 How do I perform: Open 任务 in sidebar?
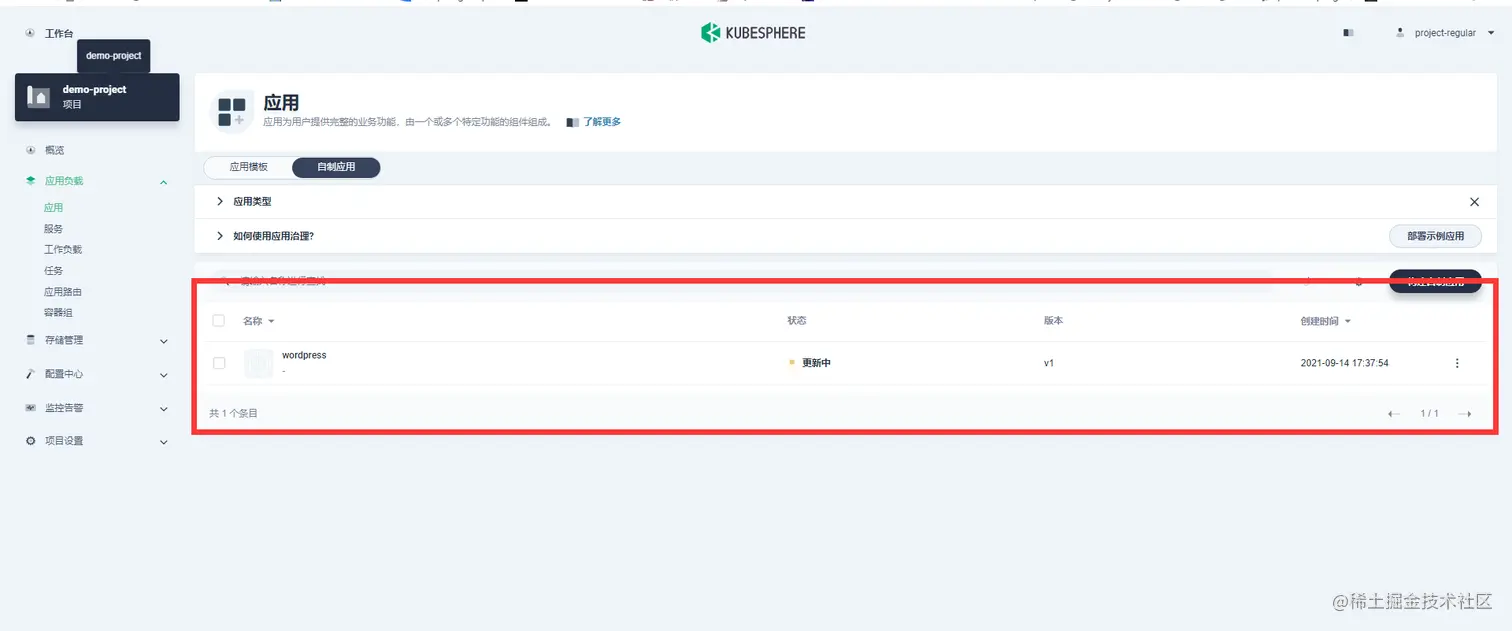tap(53, 271)
